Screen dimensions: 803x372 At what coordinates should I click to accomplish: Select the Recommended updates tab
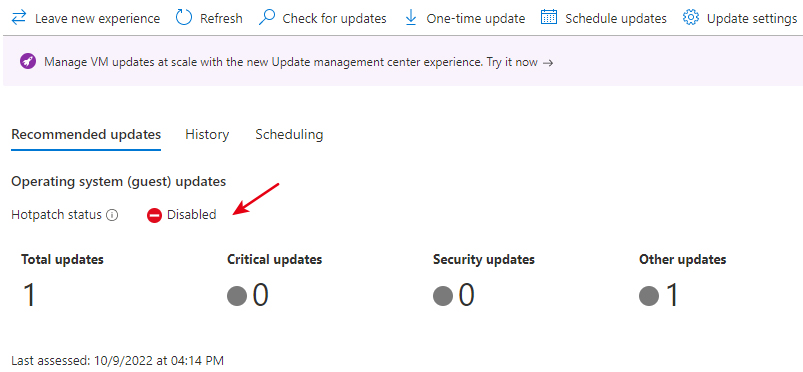pyautogui.click(x=86, y=134)
